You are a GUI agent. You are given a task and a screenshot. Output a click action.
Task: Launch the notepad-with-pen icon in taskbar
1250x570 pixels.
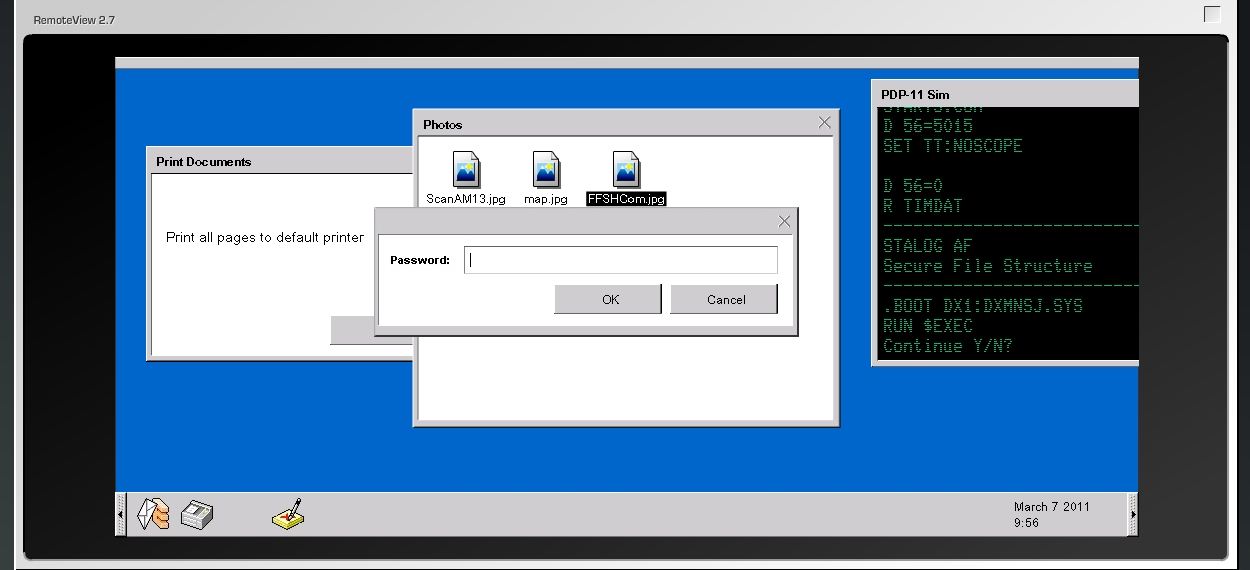click(287, 514)
